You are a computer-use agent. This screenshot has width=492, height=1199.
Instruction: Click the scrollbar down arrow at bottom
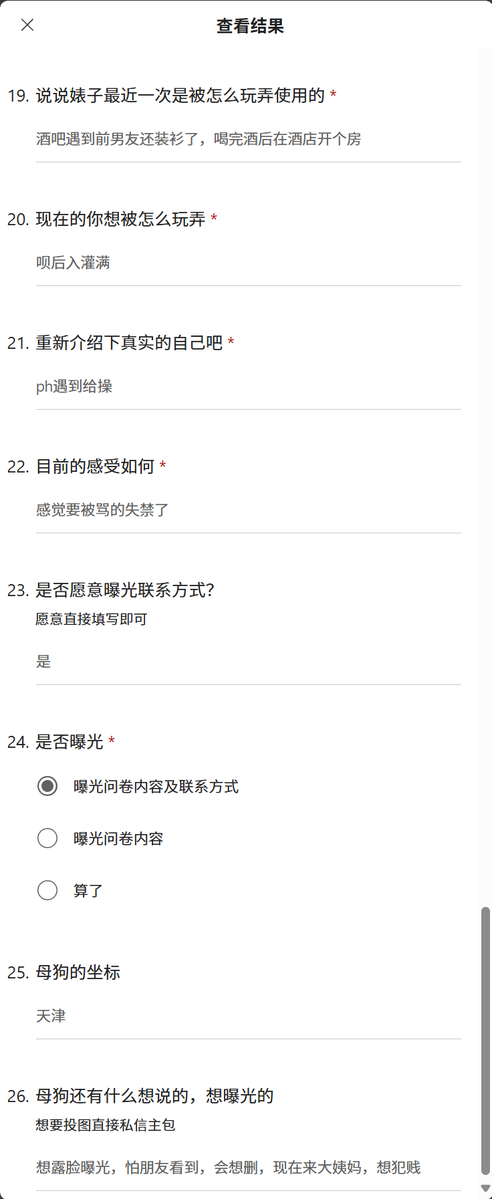point(484,1187)
